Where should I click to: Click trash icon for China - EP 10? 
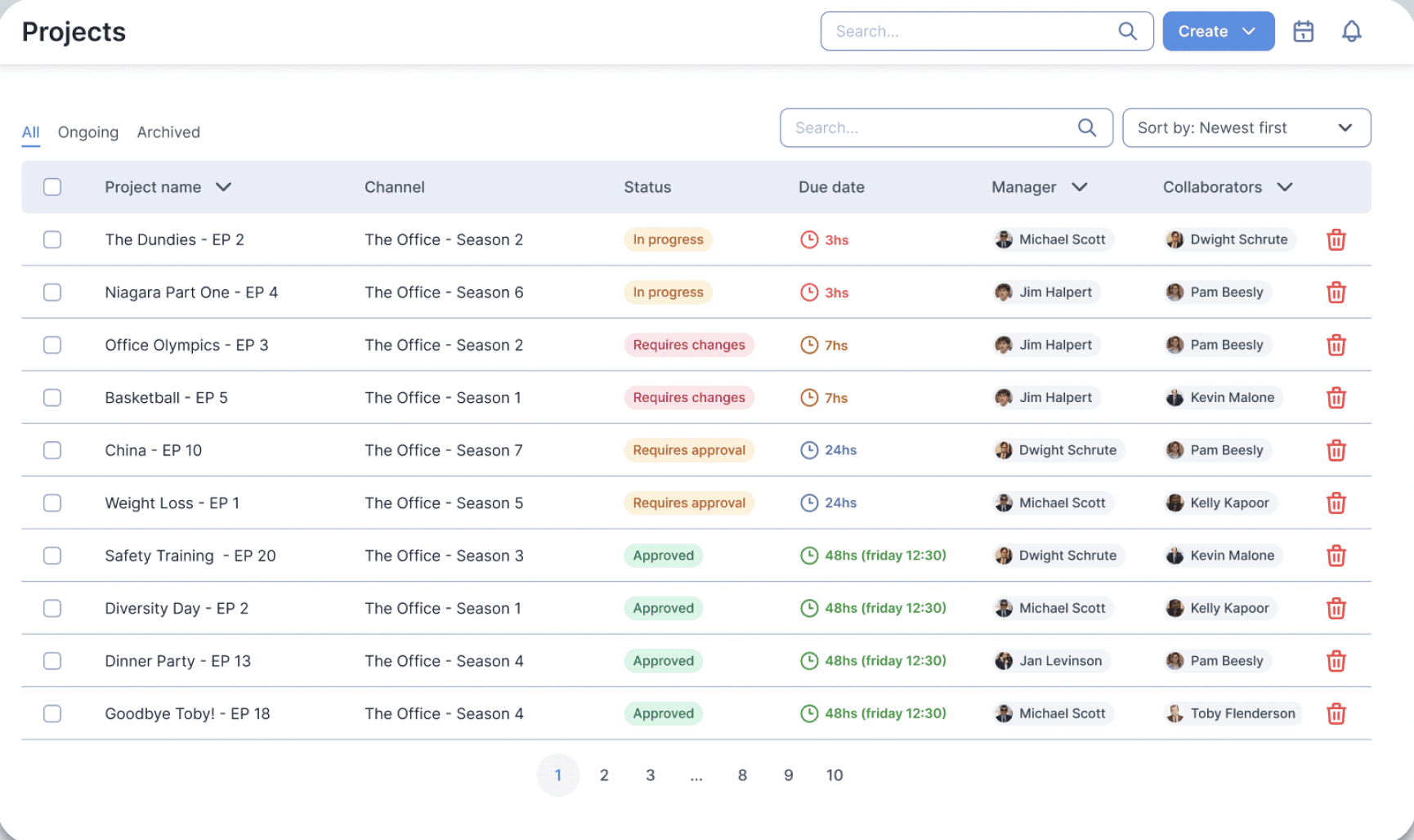[1336, 451]
